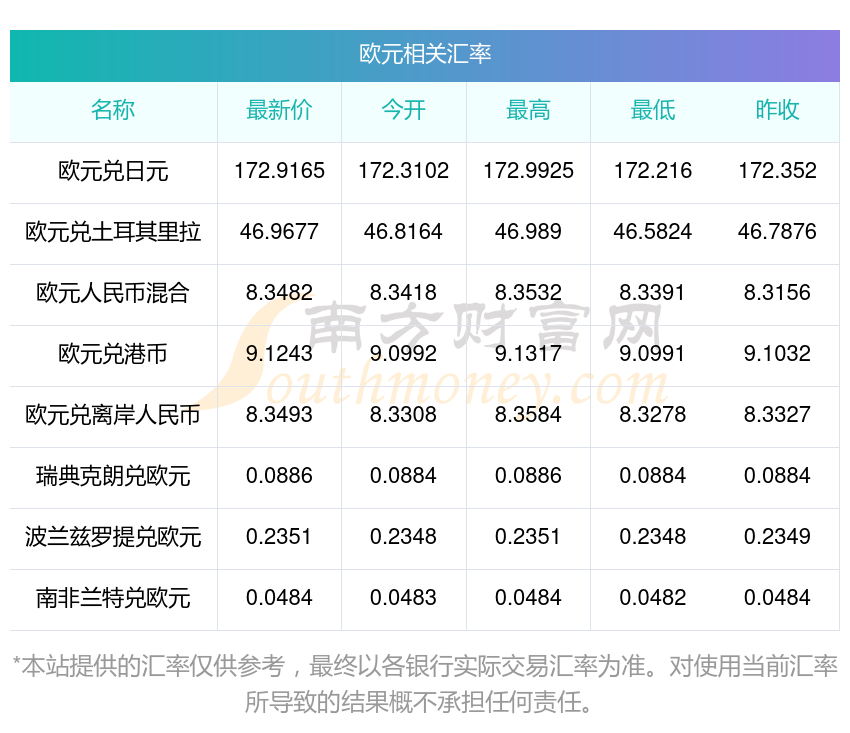Screen dimensions: 850x733
Task: Click 南非兰特兑欧元 今开 value 0.0483
Action: 403,597
